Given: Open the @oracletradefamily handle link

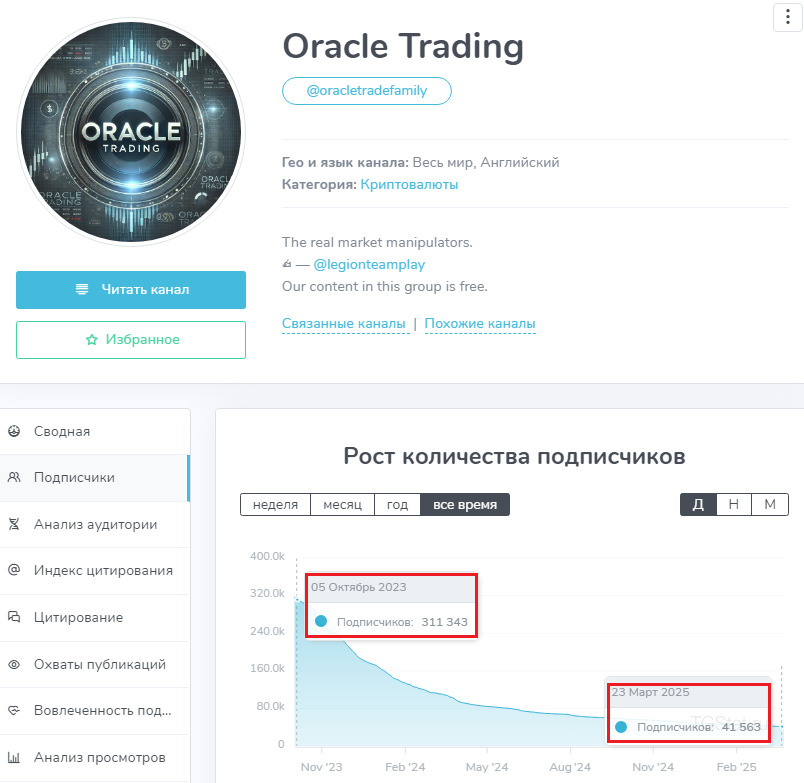Looking at the screenshot, I should 367,91.
